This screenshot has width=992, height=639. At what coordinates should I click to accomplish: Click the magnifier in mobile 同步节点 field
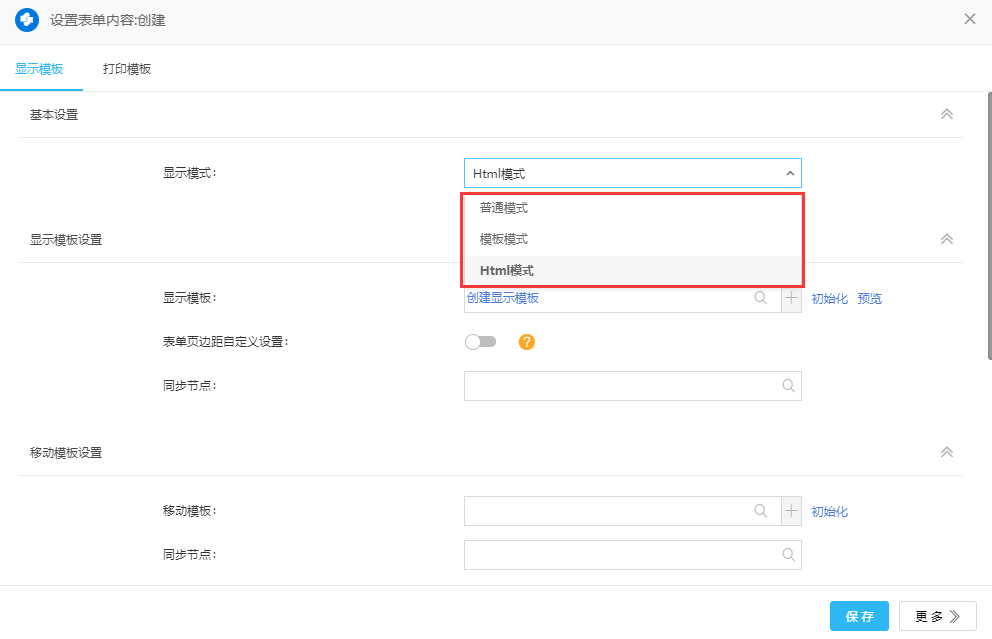pos(789,555)
